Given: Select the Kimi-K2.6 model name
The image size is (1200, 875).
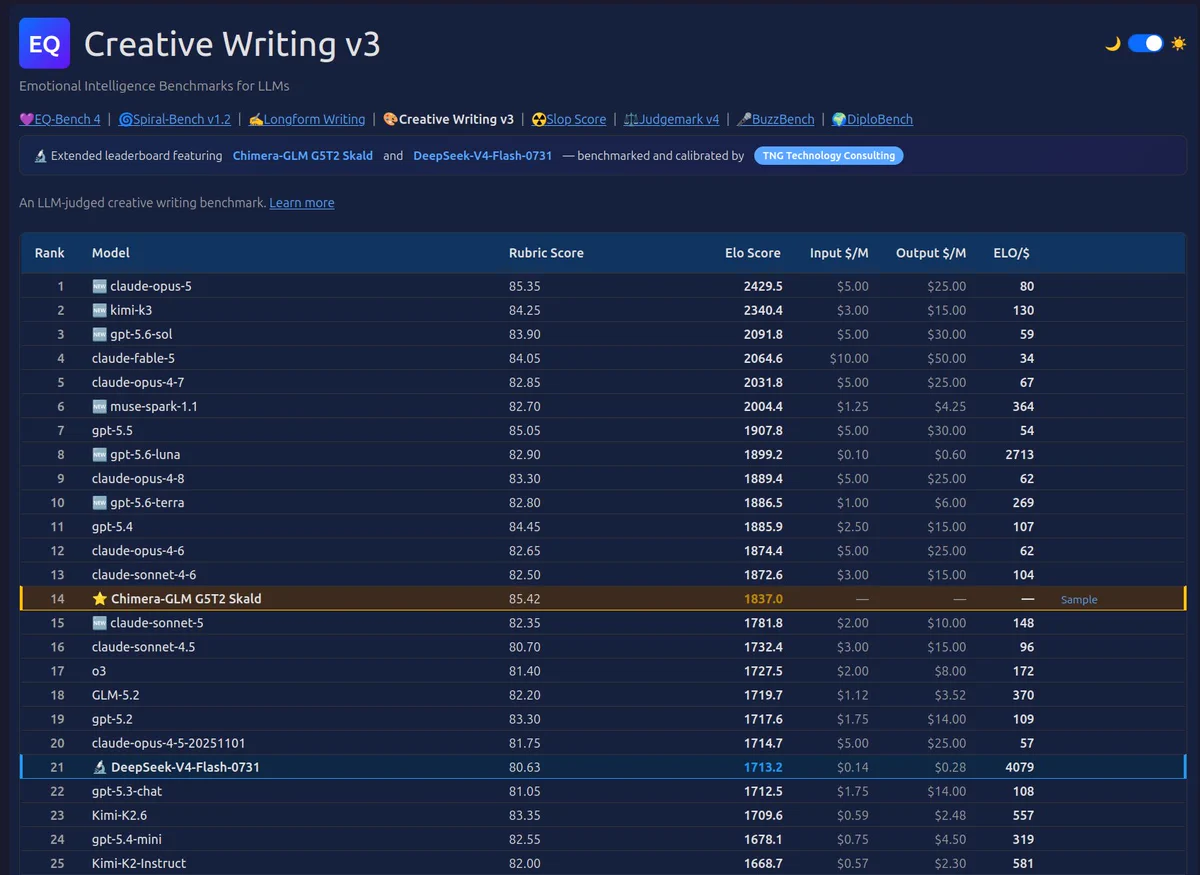Looking at the screenshot, I should tap(121, 815).
